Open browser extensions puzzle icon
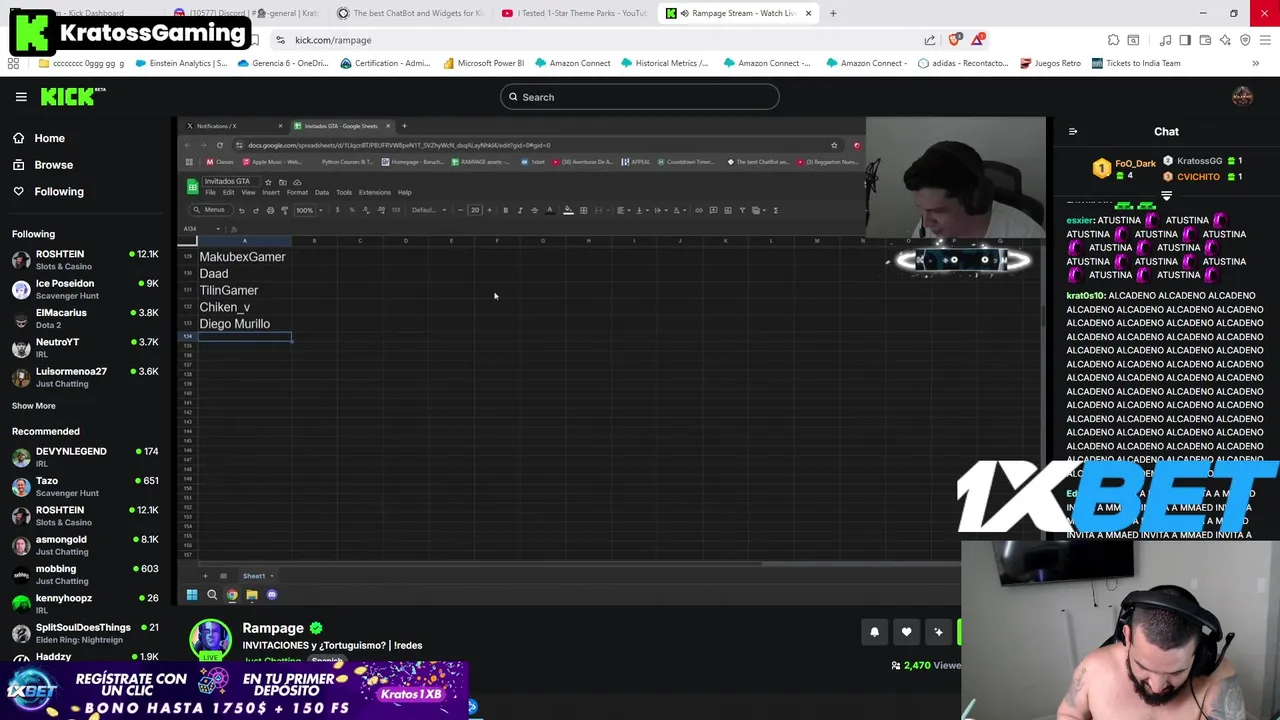Image resolution: width=1280 pixels, height=720 pixels. pos(1113,40)
